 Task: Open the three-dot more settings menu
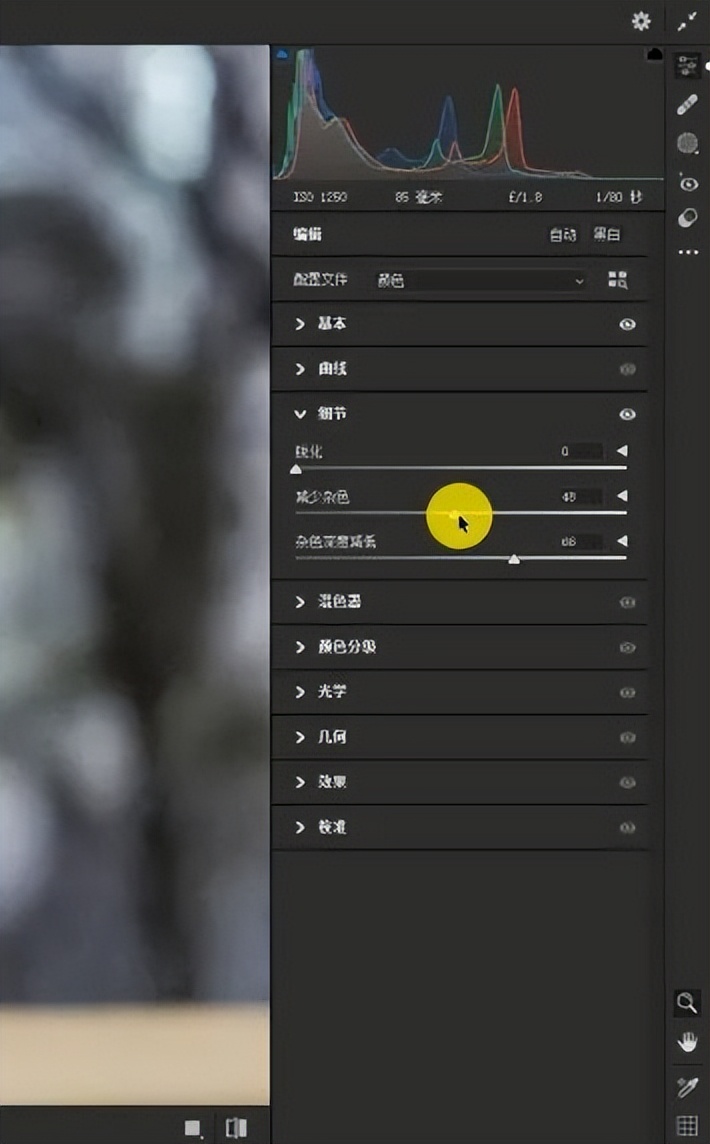point(688,252)
